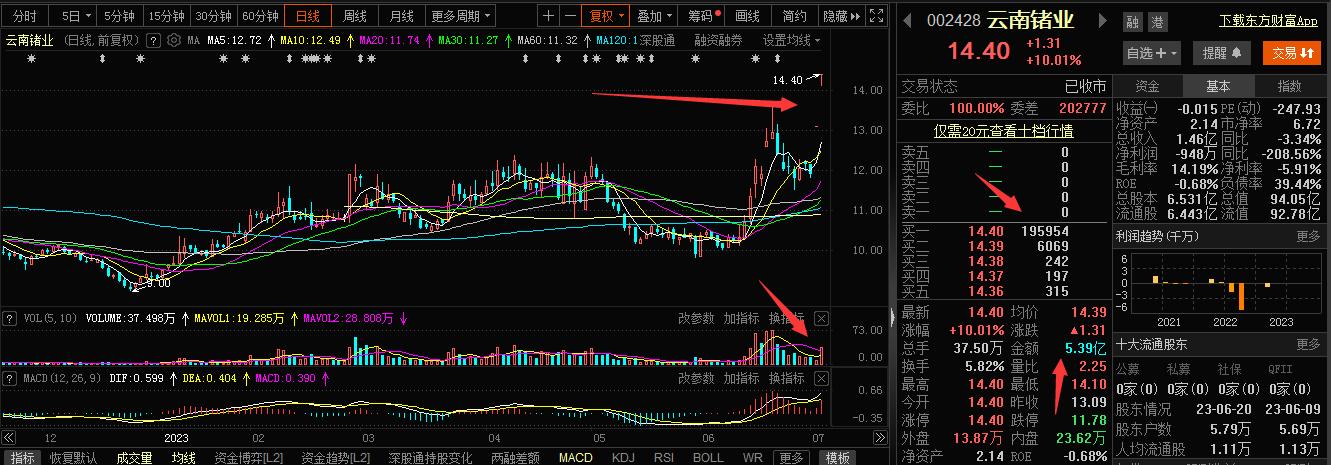Click 换指标 on the MACD panel
The image size is (1331, 465).
[x=786, y=378]
